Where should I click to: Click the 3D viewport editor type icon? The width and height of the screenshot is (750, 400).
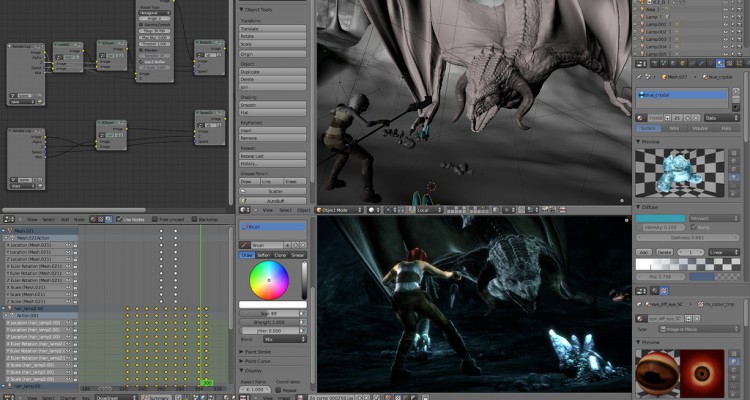(x=243, y=210)
